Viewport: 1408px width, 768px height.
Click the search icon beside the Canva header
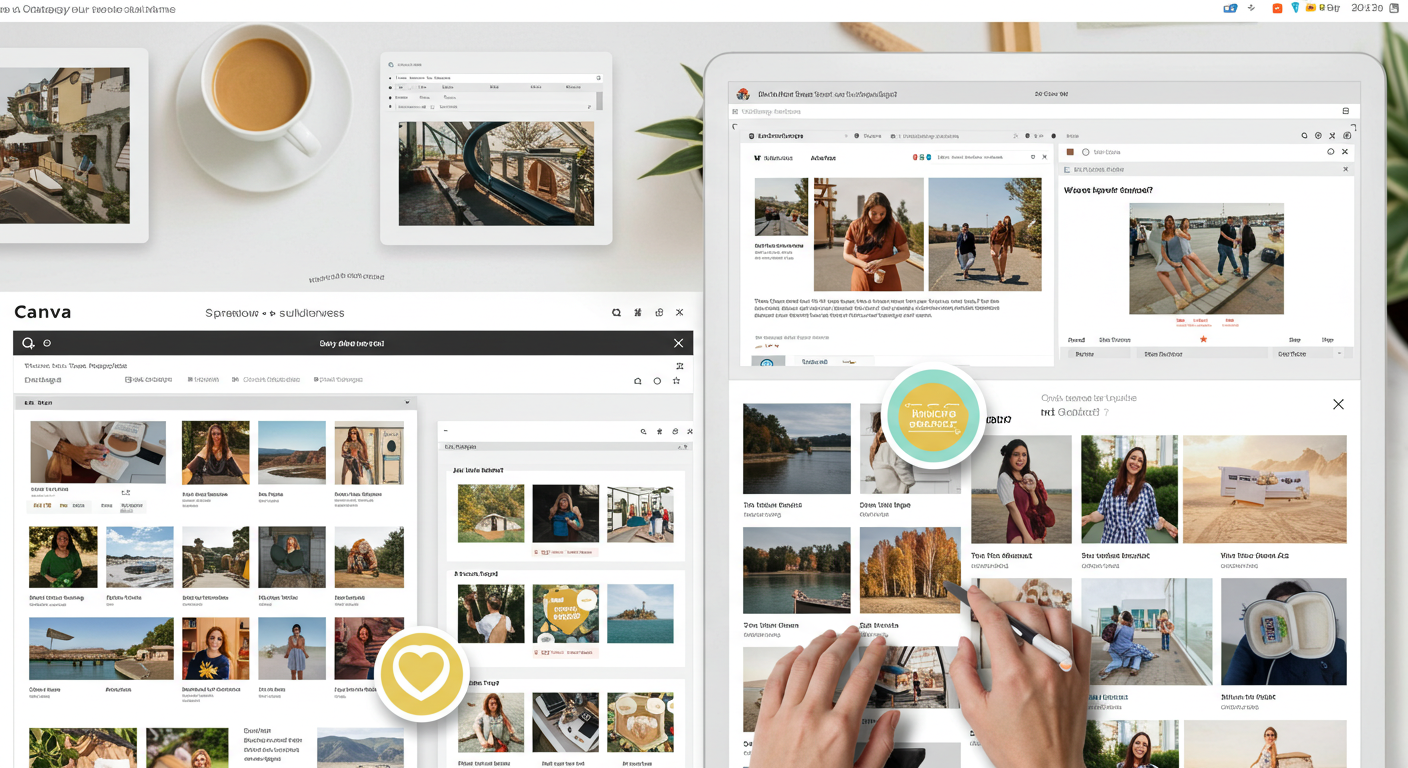[616, 313]
